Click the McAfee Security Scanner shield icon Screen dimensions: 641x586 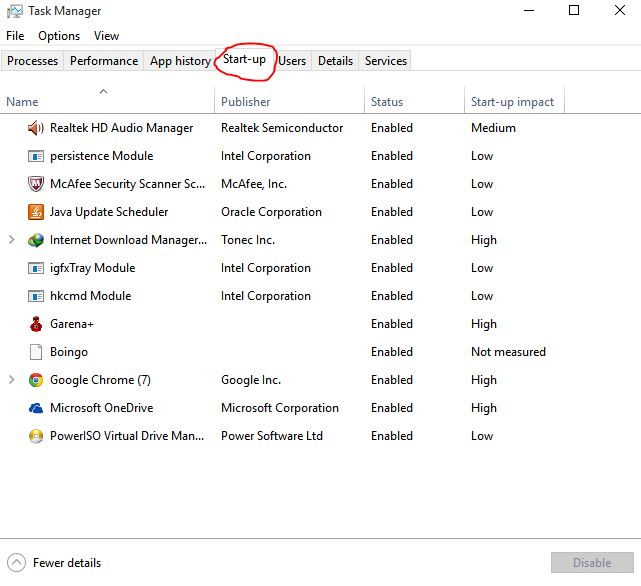click(36, 184)
